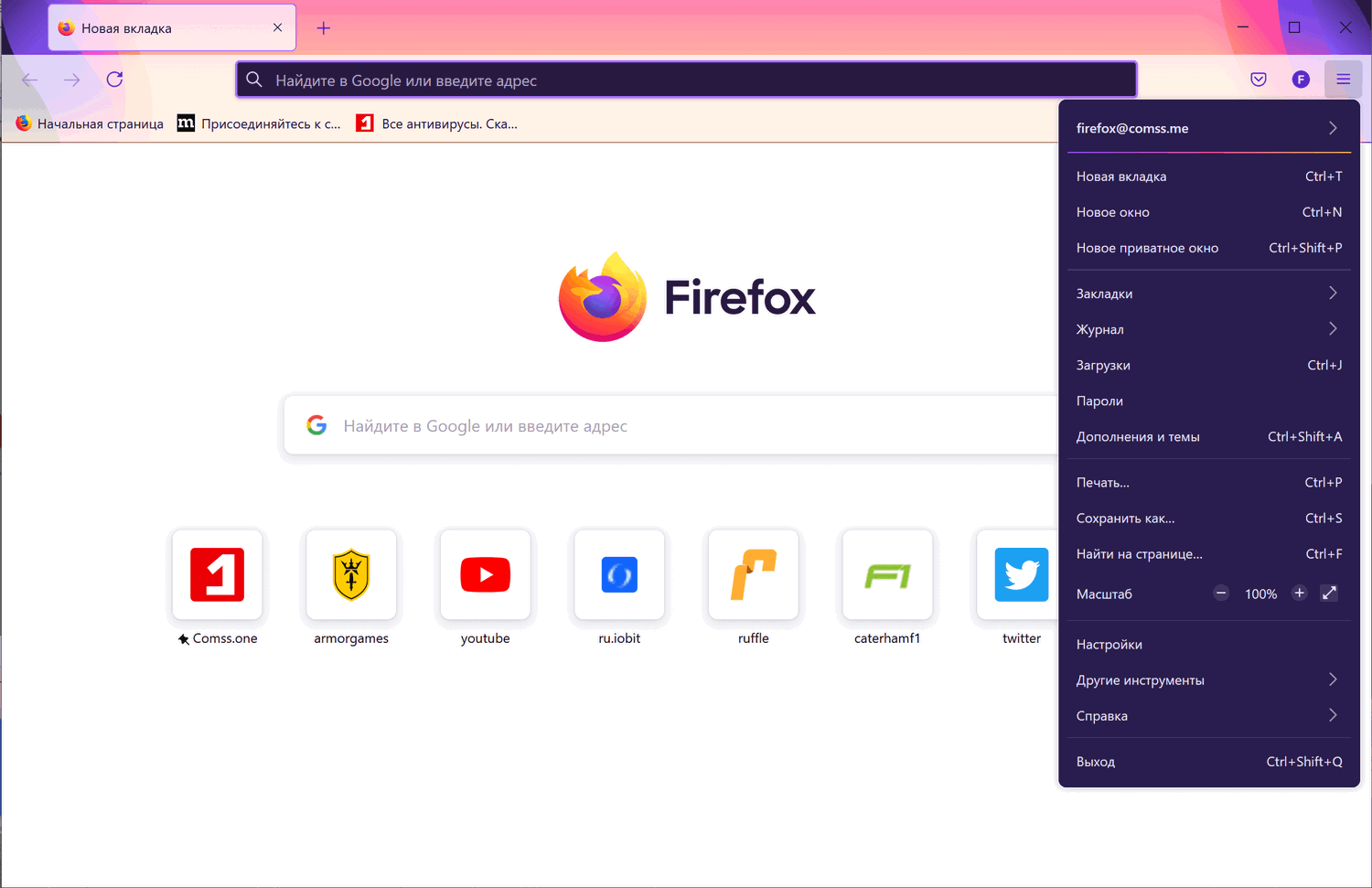This screenshot has width=1372, height=888.
Task: Reload the current page
Action: 114,80
